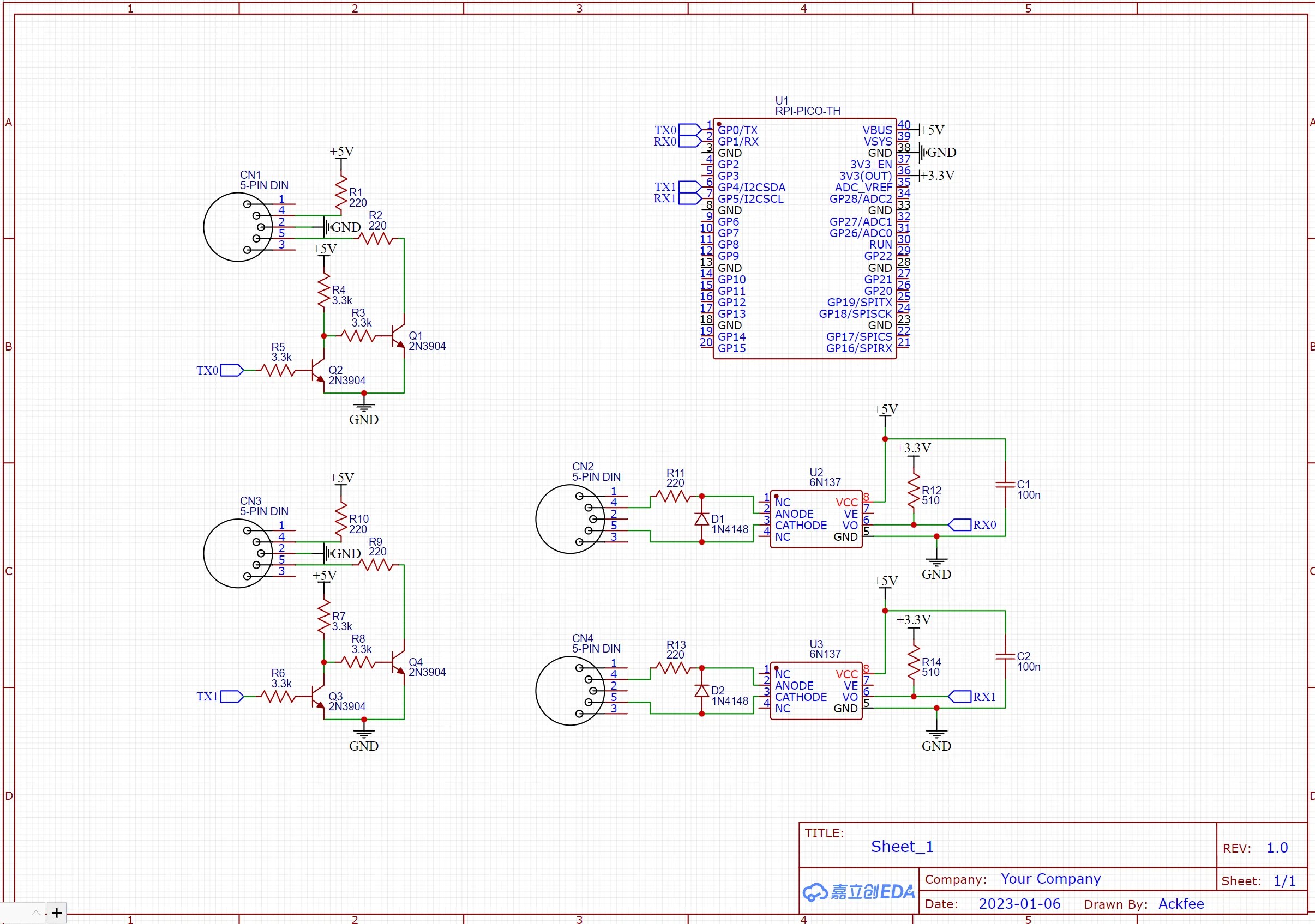The image size is (1315, 924).
Task: Select transistor Q1 2N3904 symbol
Action: 399,336
